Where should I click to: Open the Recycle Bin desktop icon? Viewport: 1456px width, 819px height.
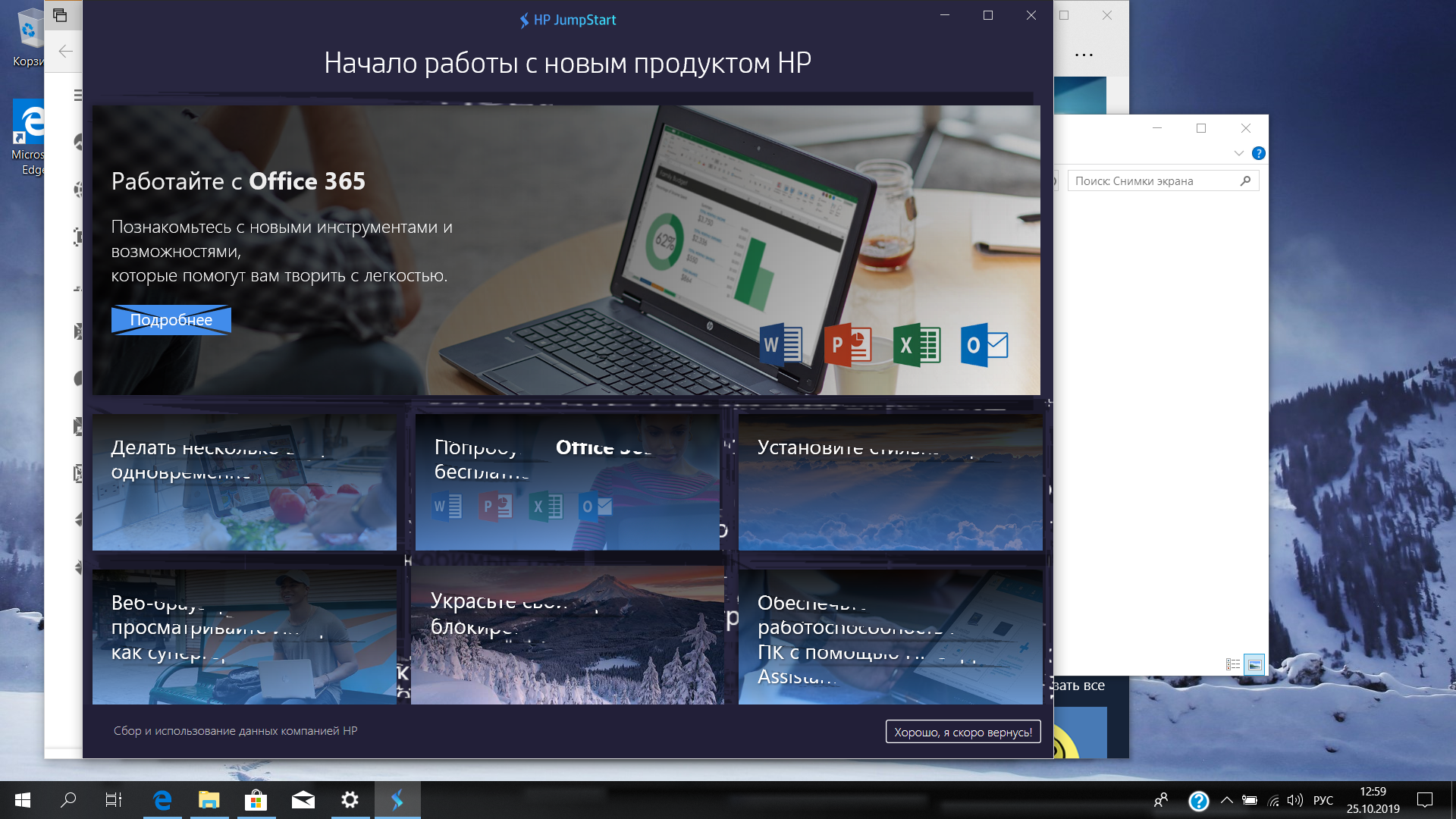[29, 36]
